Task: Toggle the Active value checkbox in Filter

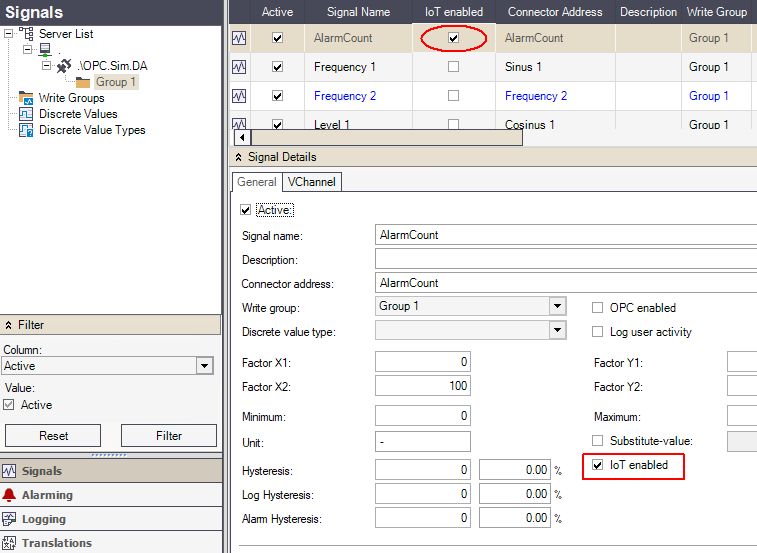Action: [x=9, y=405]
